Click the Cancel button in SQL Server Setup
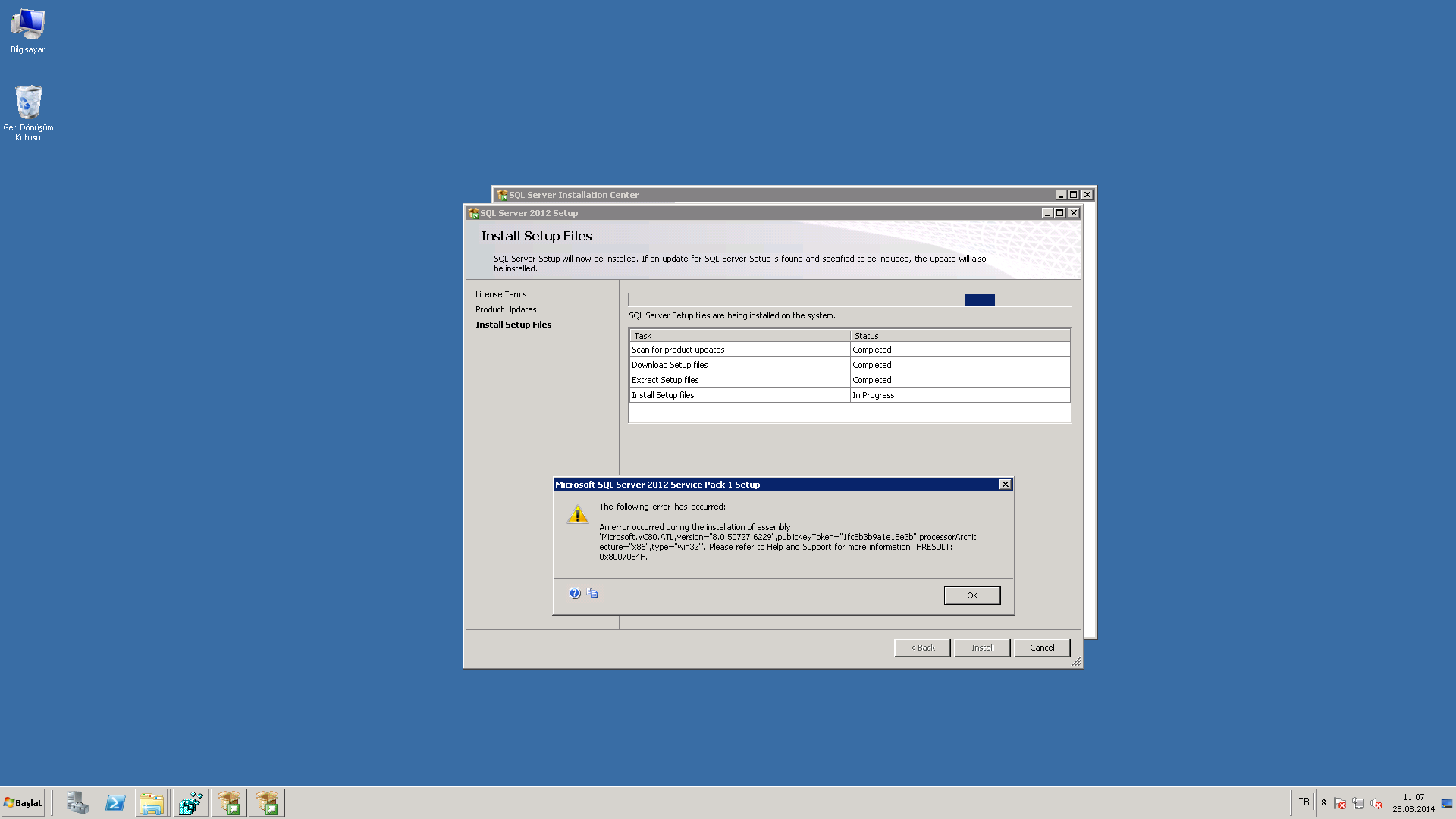 point(1042,648)
